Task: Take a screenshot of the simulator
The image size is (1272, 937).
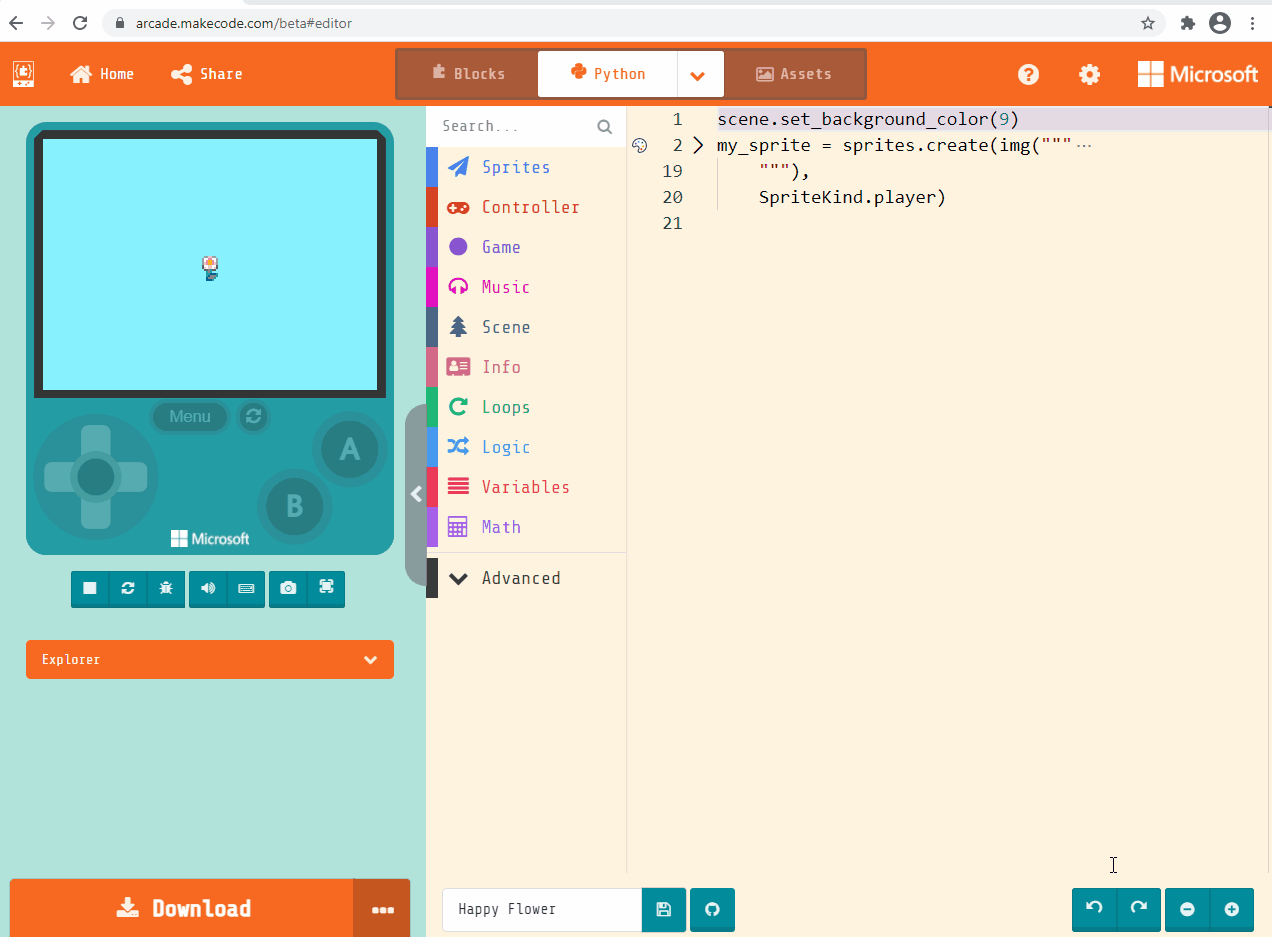Action: click(288, 589)
